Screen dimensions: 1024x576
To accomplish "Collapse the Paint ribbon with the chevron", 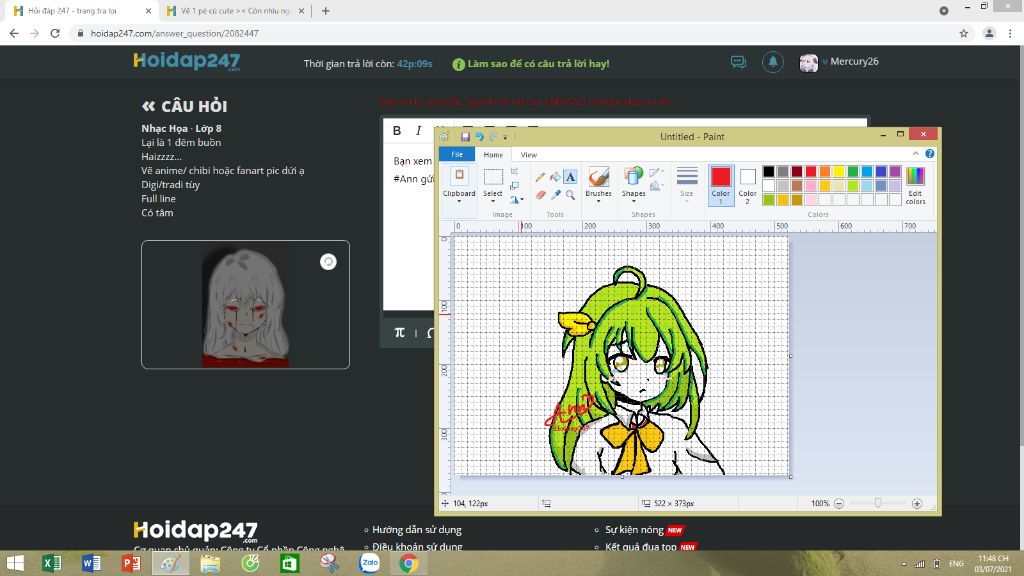I will pyautogui.click(x=916, y=154).
